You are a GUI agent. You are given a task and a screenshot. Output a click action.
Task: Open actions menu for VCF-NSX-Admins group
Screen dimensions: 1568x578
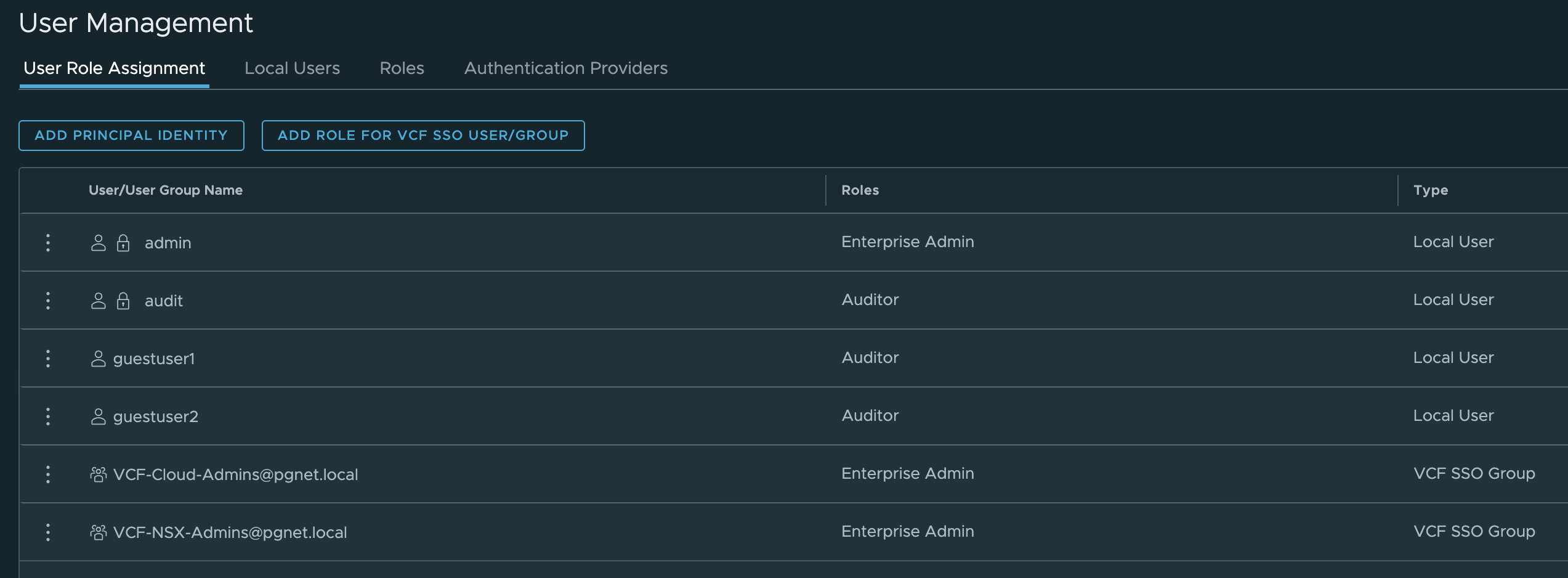coord(48,532)
